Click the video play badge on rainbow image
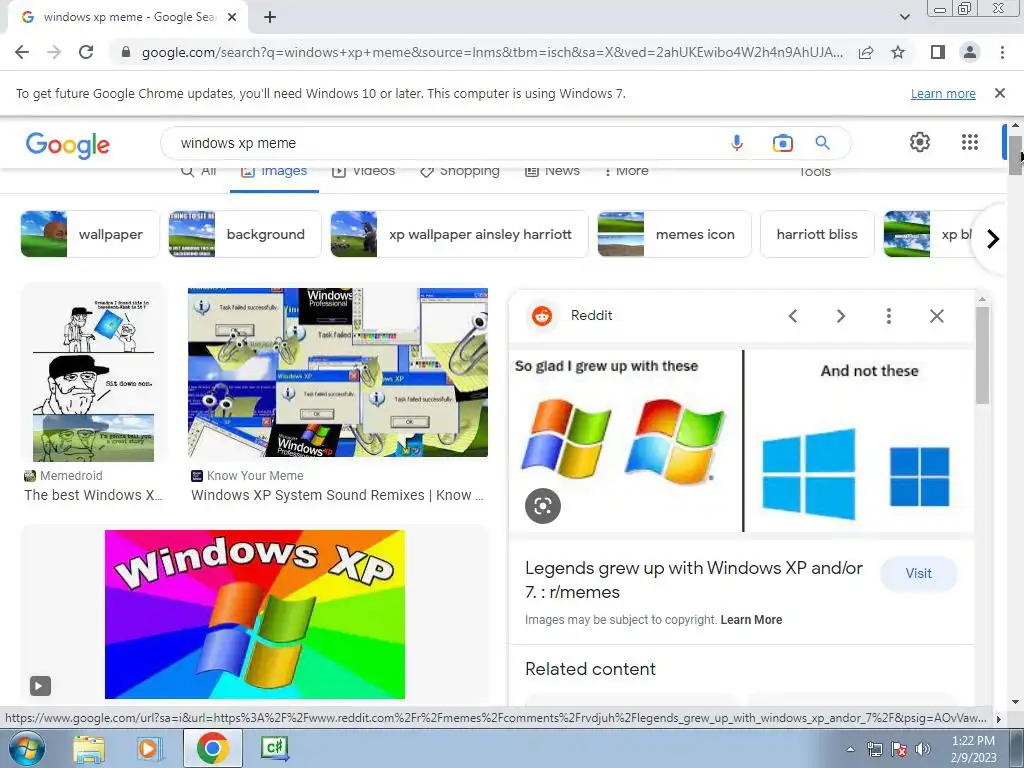 [40, 686]
